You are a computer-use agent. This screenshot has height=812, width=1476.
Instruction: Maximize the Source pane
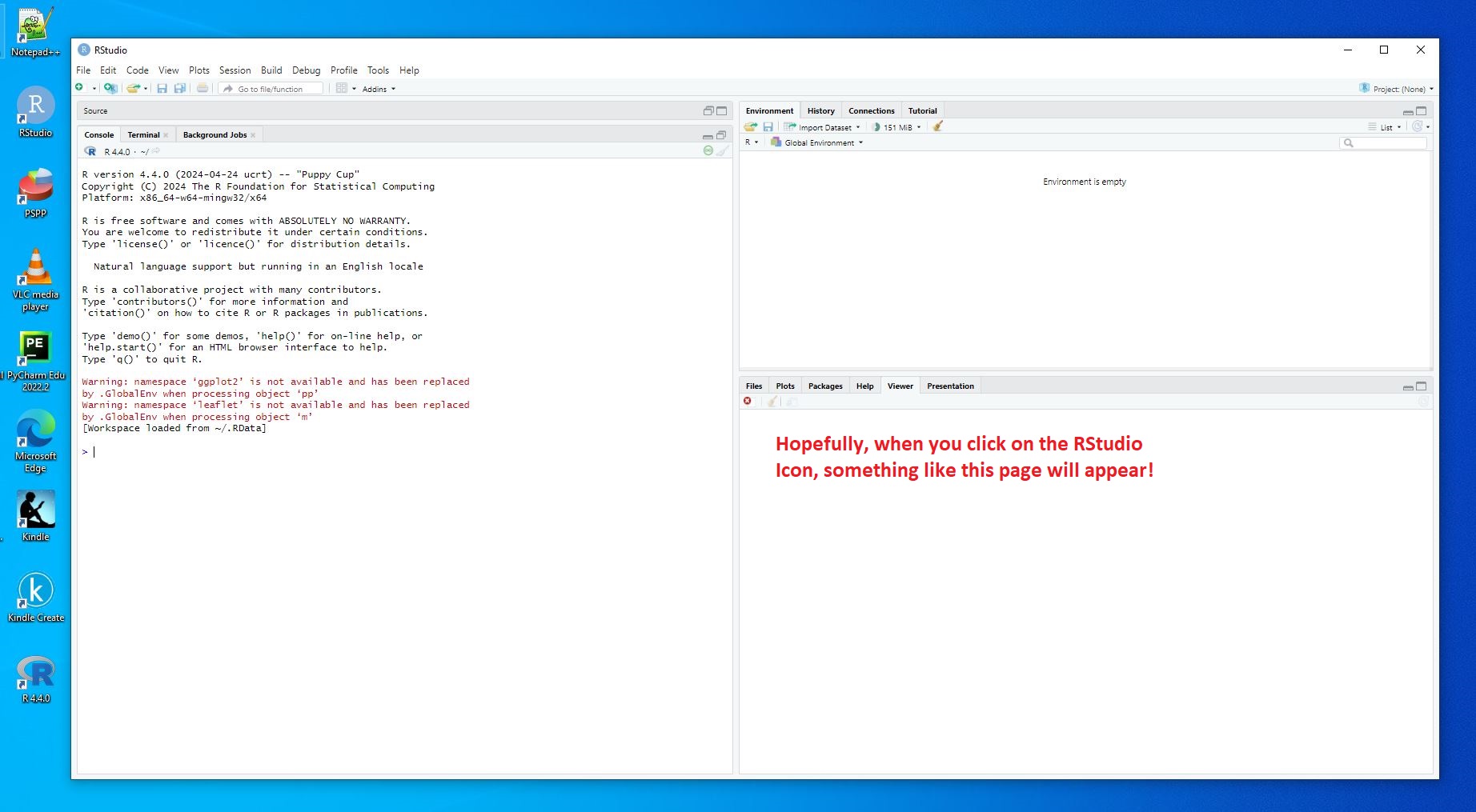pyautogui.click(x=721, y=111)
